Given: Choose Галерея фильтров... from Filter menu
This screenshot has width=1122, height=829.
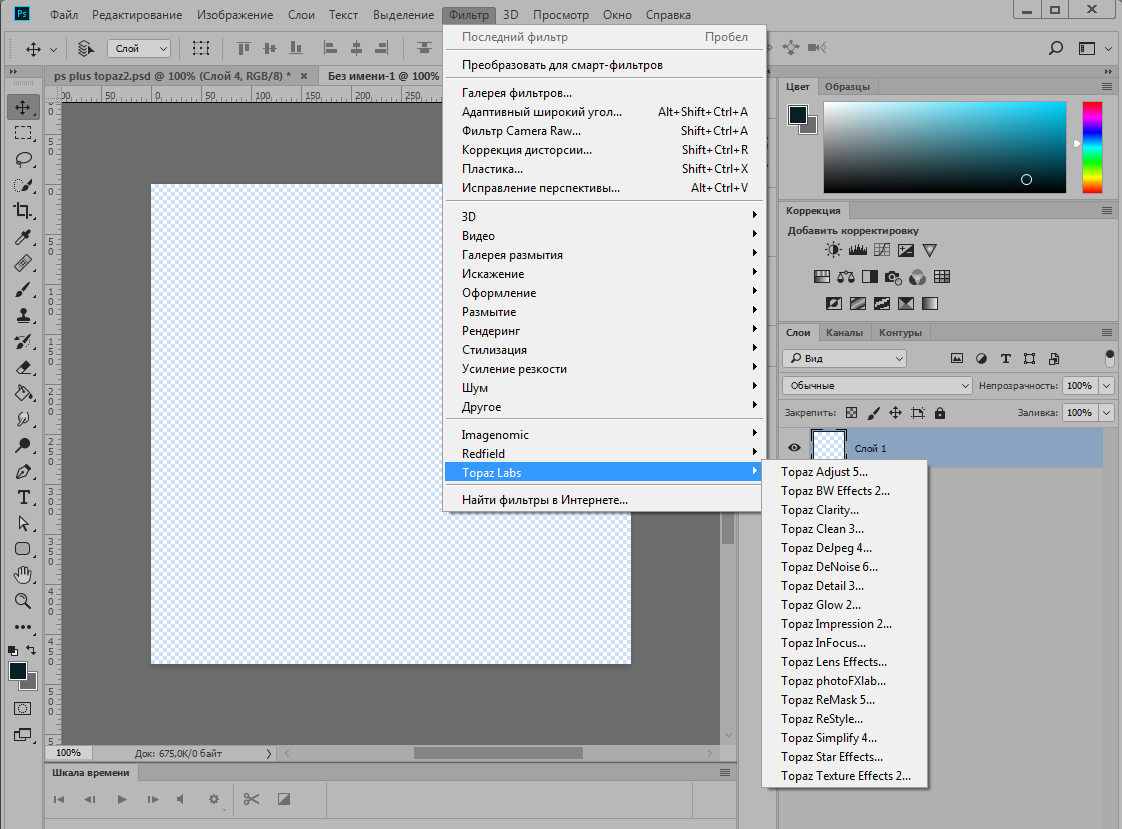Looking at the screenshot, I should 603,93.
